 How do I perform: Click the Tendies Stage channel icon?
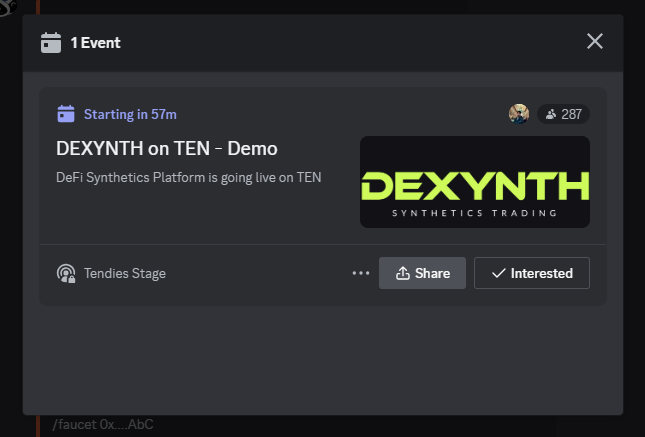pos(66,273)
